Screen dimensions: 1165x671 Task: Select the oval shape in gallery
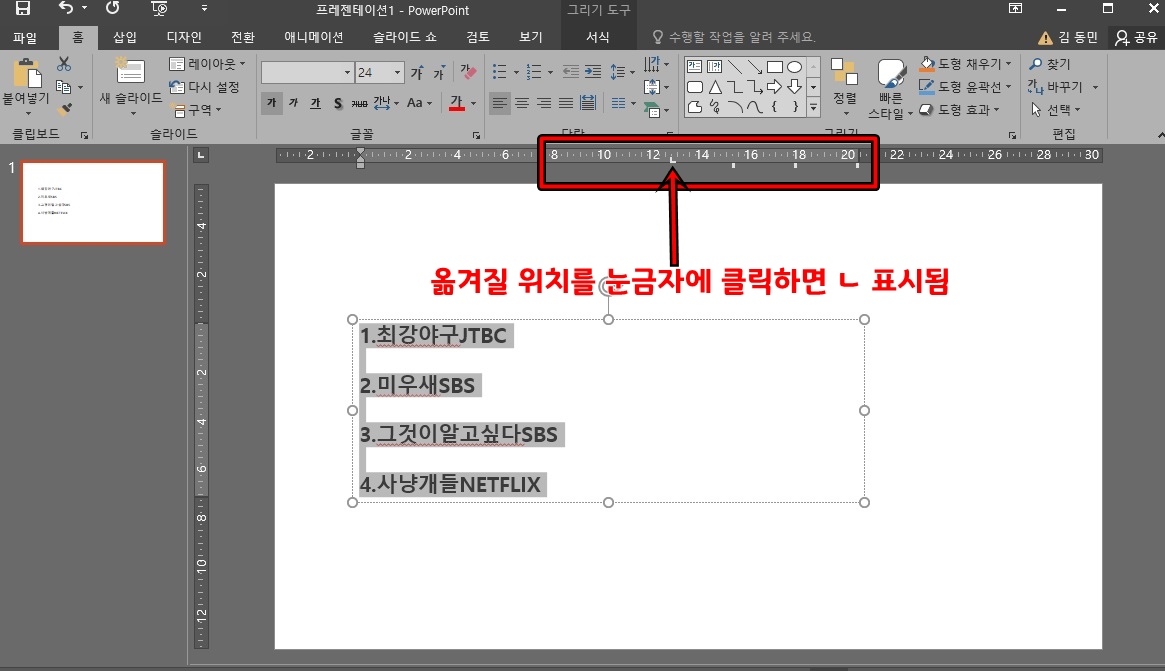(x=794, y=67)
